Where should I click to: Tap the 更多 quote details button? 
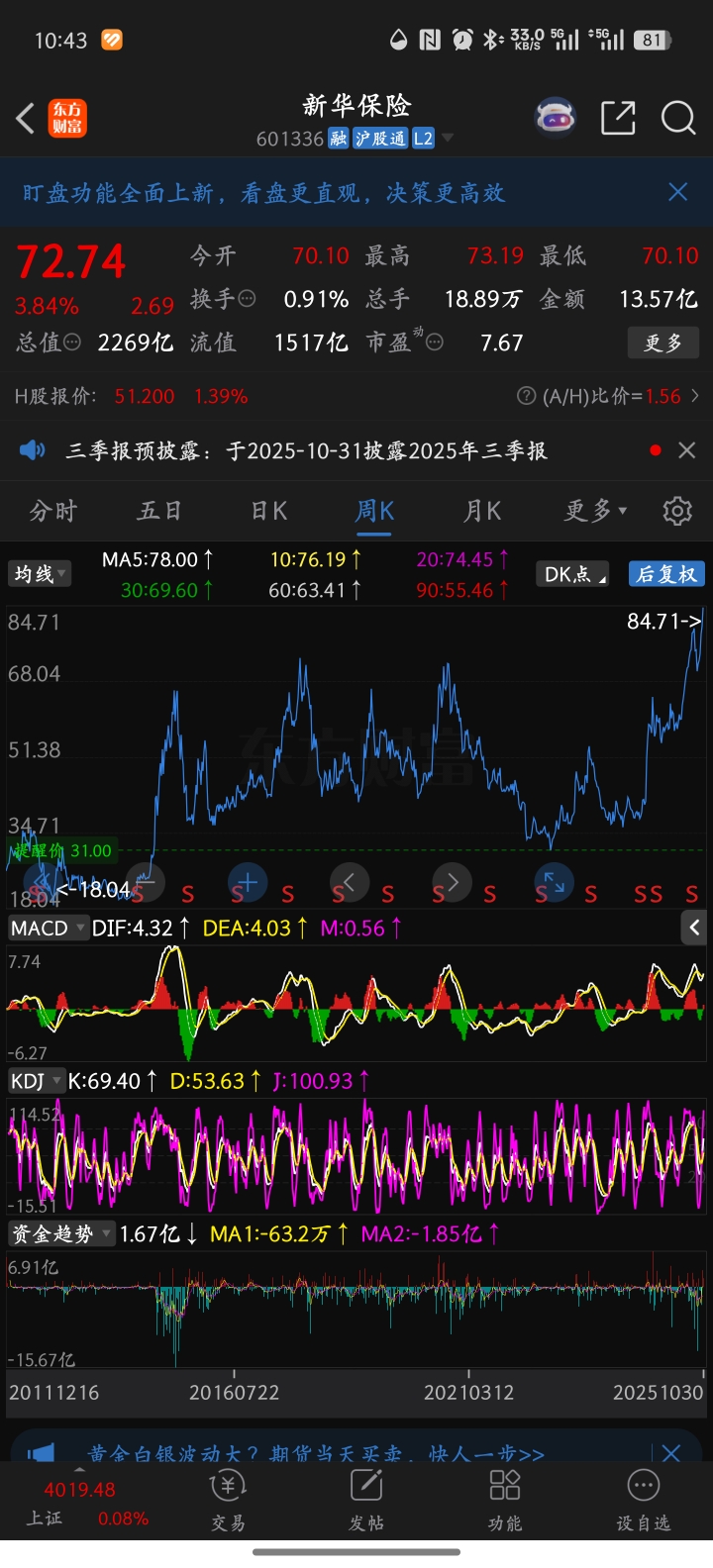pos(663,343)
